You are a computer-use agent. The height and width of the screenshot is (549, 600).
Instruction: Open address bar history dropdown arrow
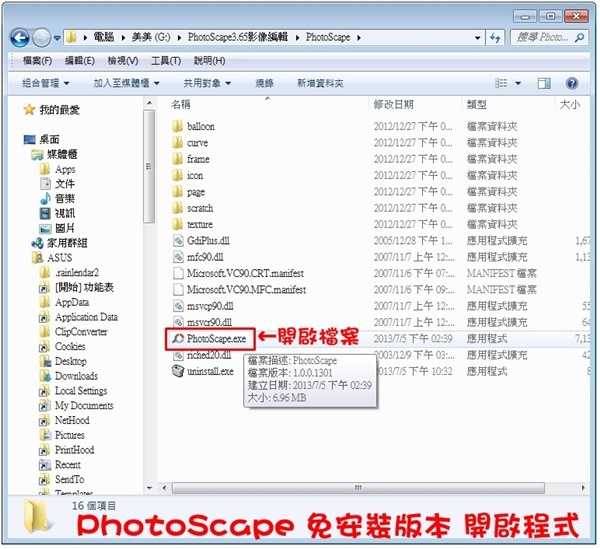477,38
